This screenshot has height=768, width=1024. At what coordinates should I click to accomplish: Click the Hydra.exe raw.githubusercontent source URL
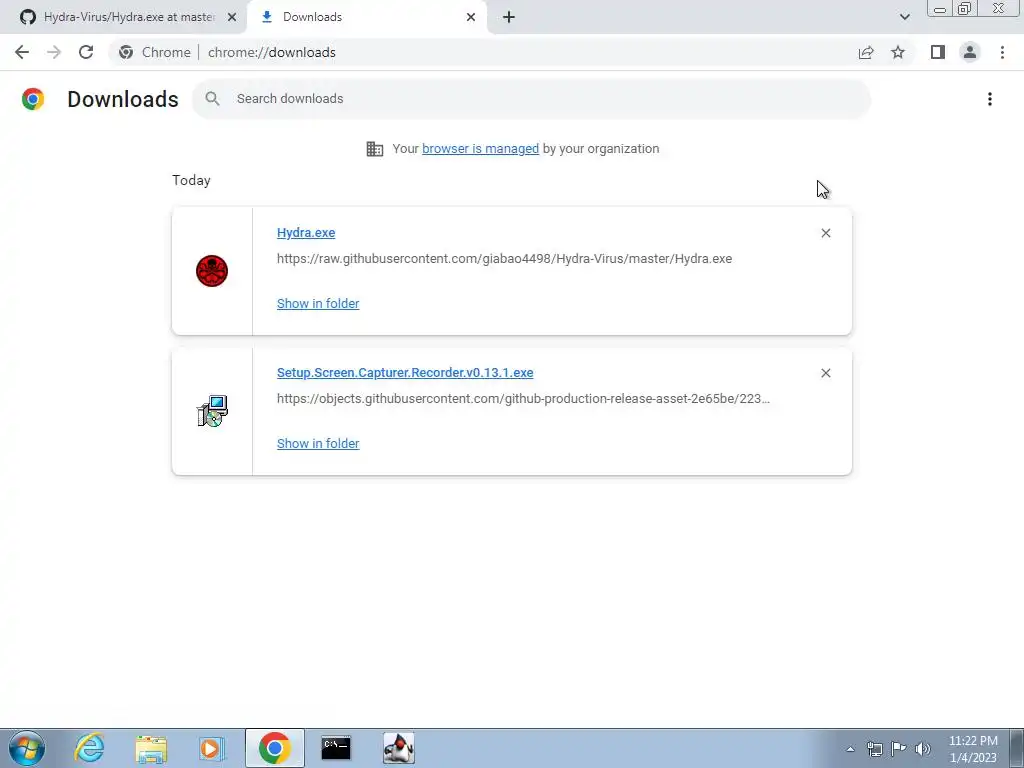pos(504,259)
